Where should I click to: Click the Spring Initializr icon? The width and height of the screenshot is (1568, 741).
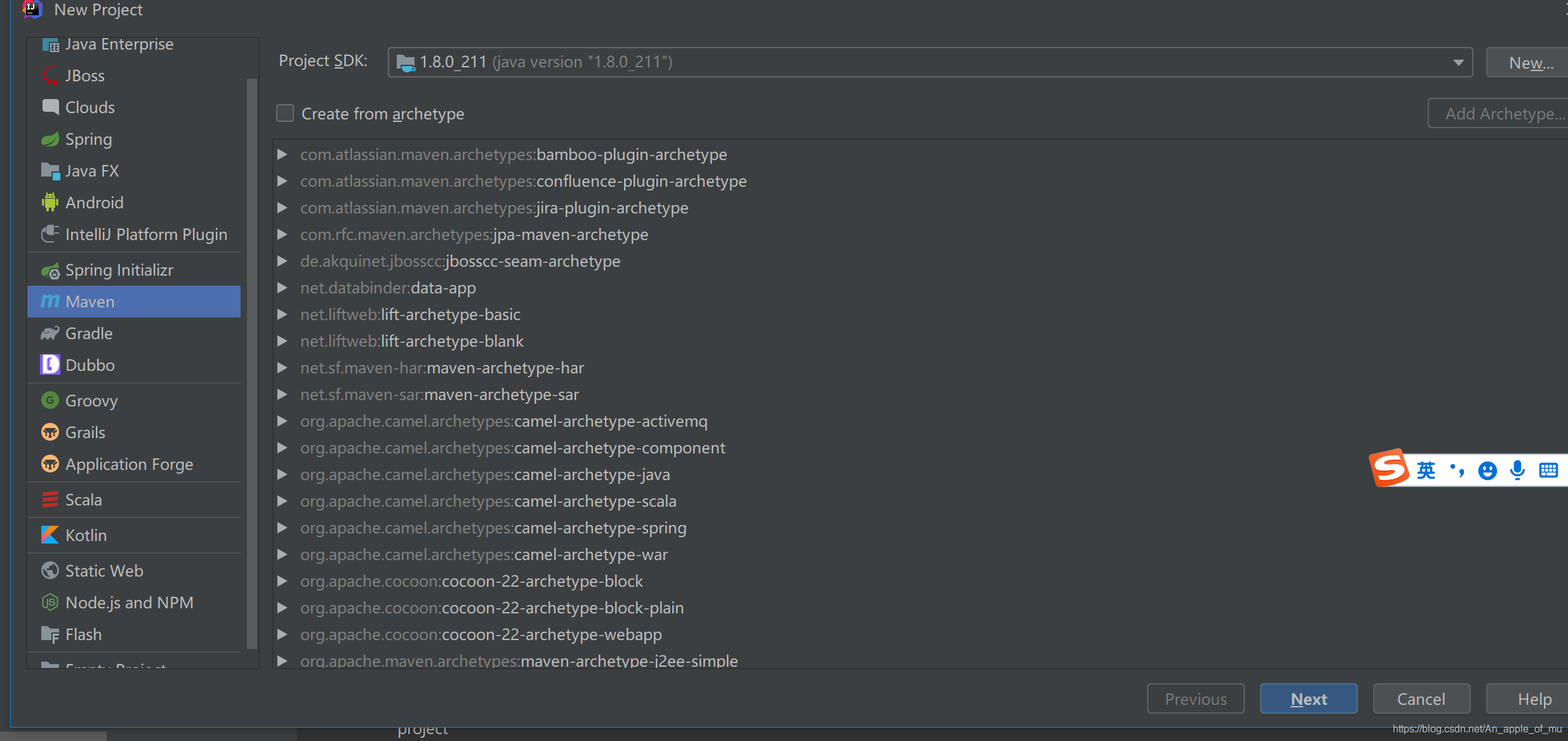click(50, 270)
